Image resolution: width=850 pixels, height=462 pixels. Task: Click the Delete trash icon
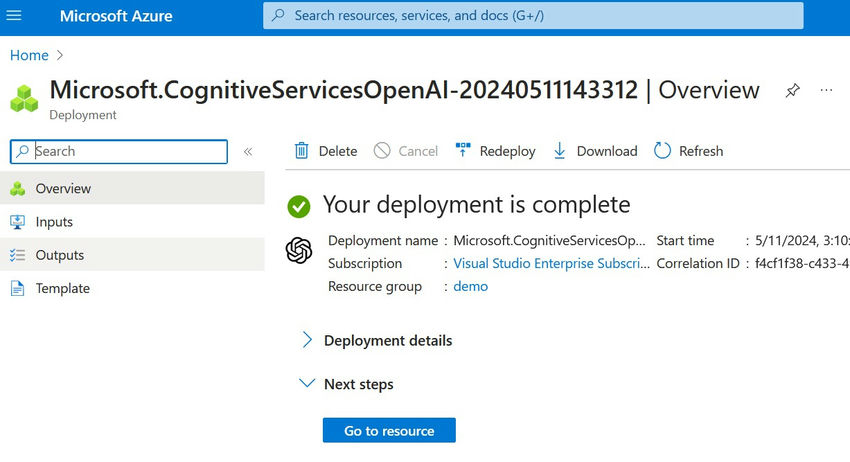click(301, 151)
